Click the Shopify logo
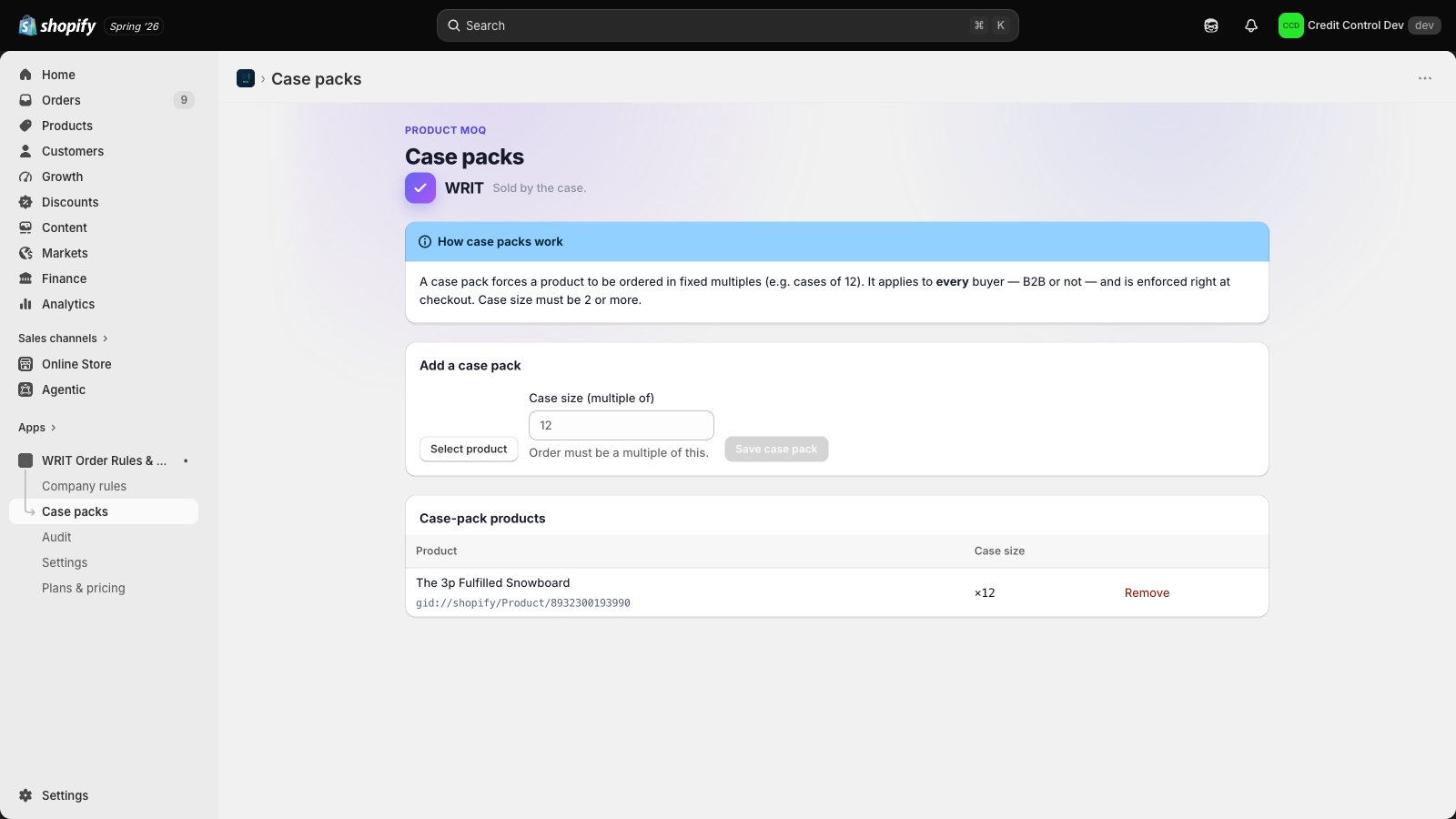Image resolution: width=1456 pixels, height=819 pixels. click(x=57, y=25)
